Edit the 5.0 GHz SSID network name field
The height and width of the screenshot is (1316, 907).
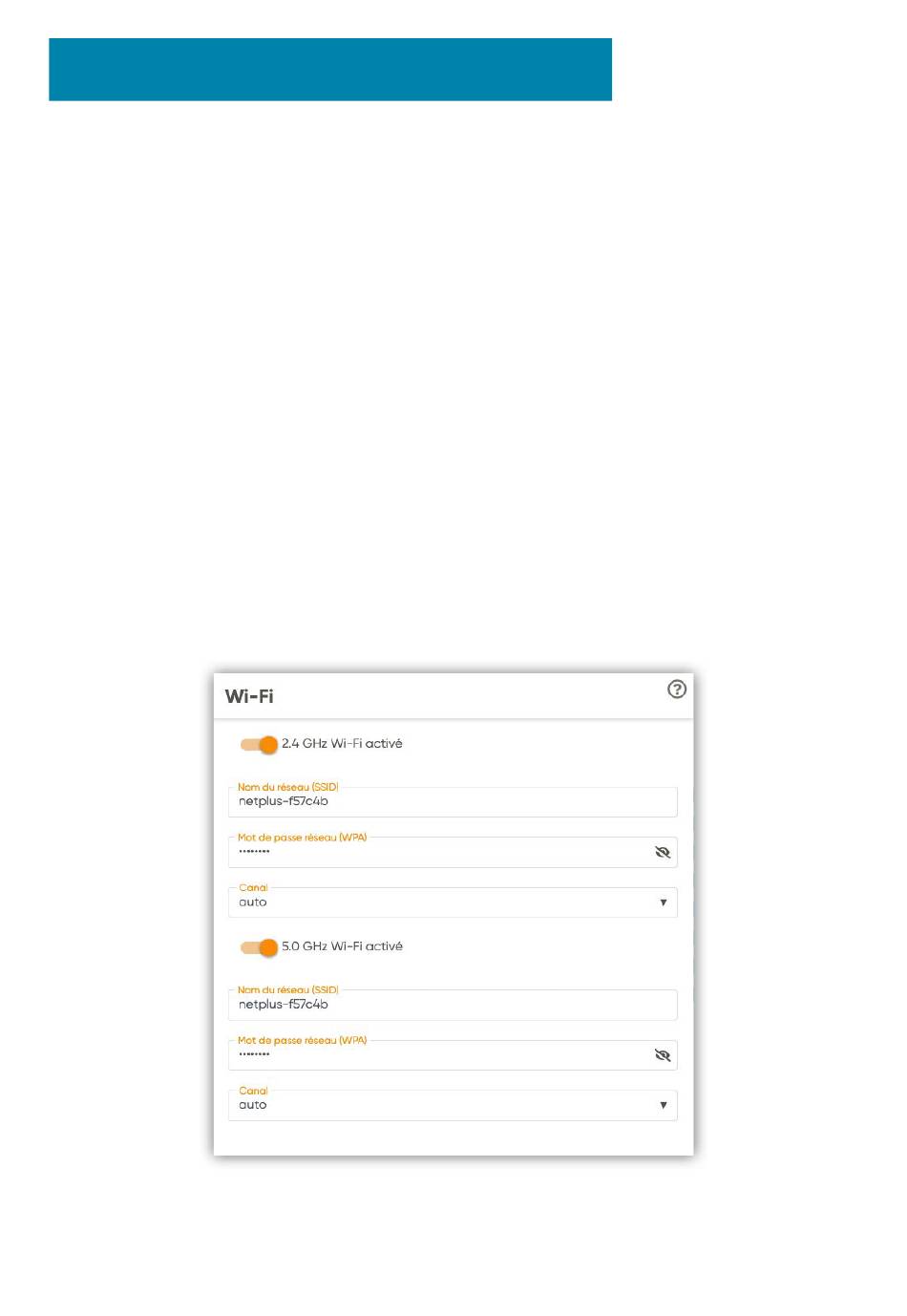(x=453, y=1005)
